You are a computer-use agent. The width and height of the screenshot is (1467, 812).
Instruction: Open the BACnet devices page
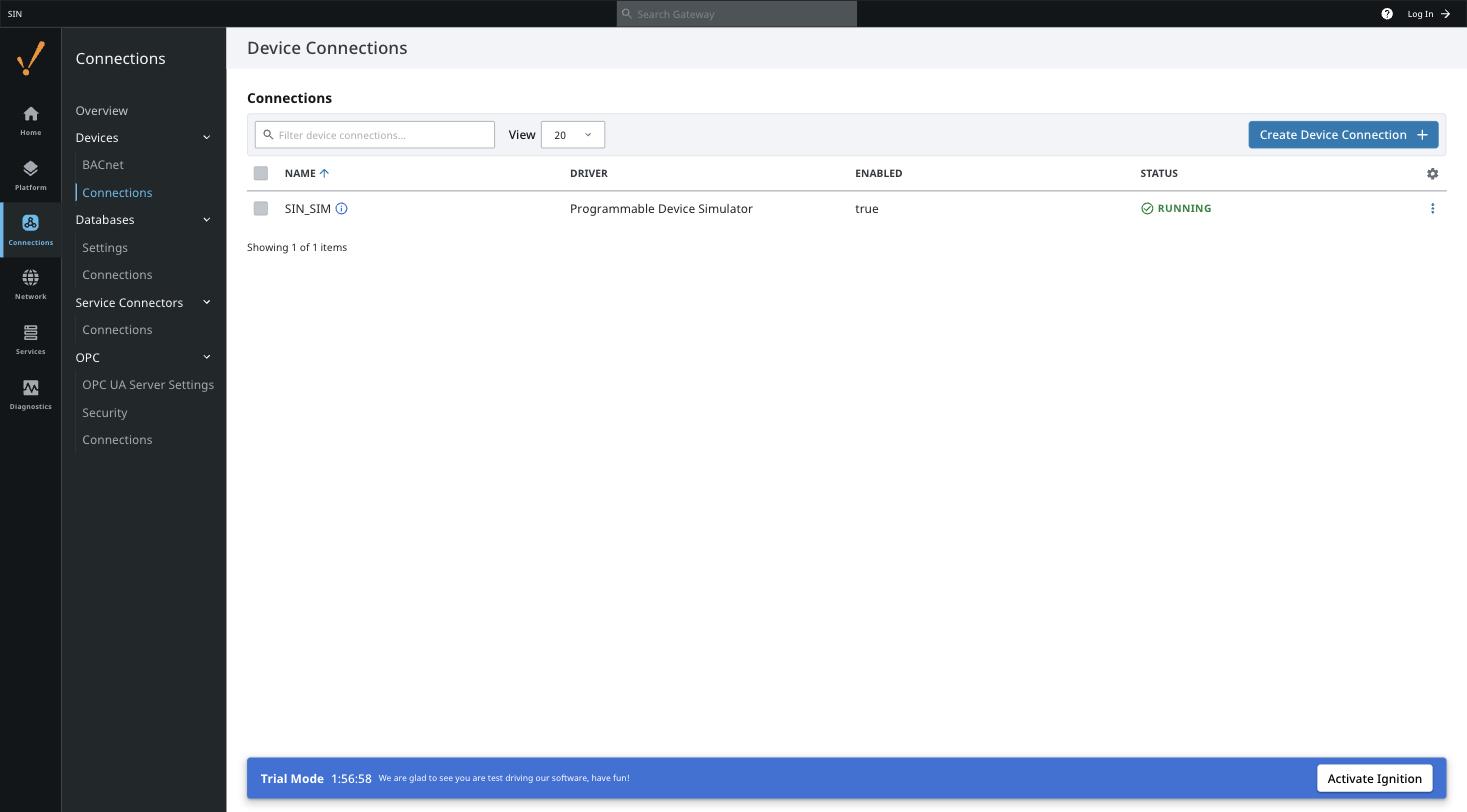[103, 165]
